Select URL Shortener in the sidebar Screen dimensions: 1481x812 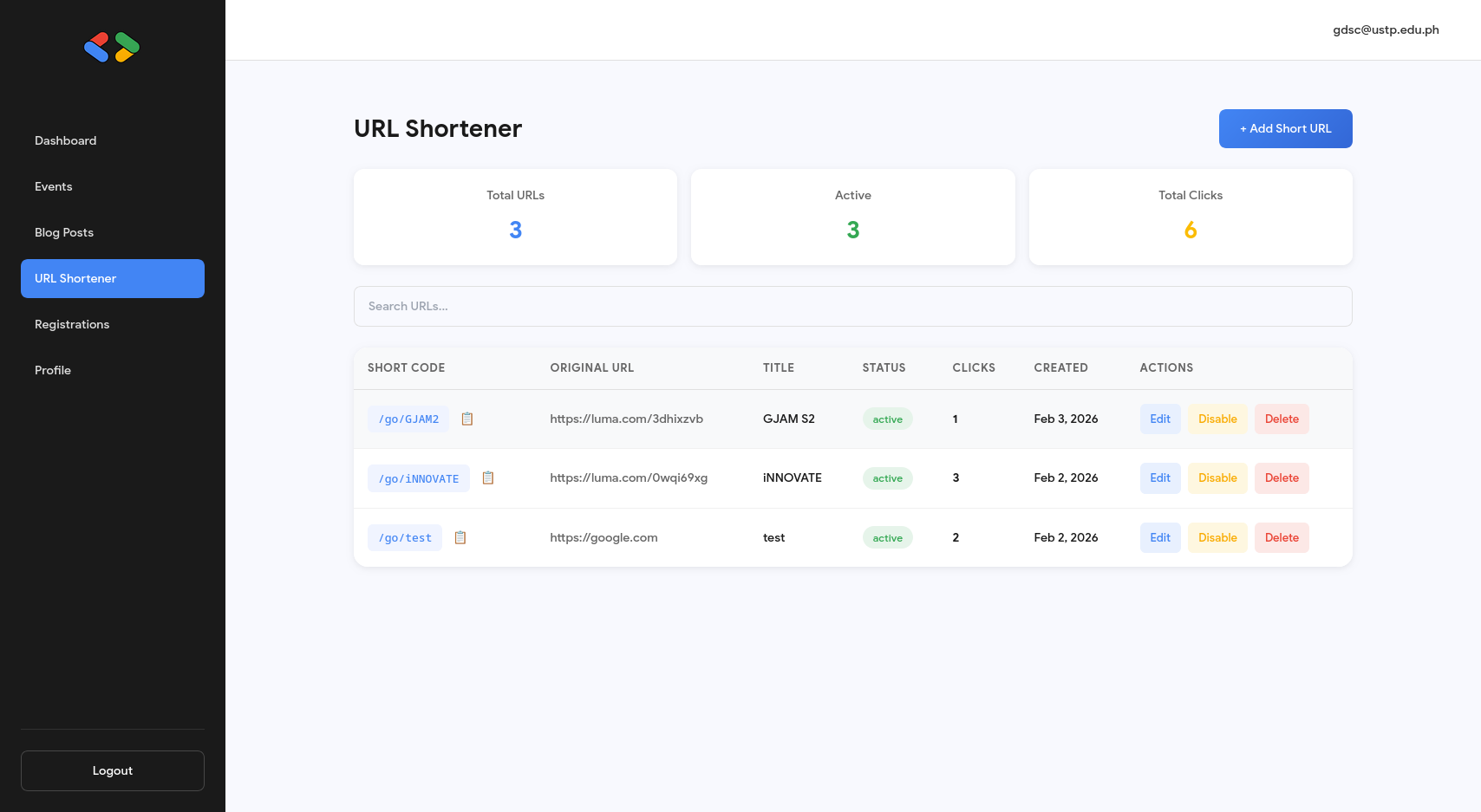point(113,278)
